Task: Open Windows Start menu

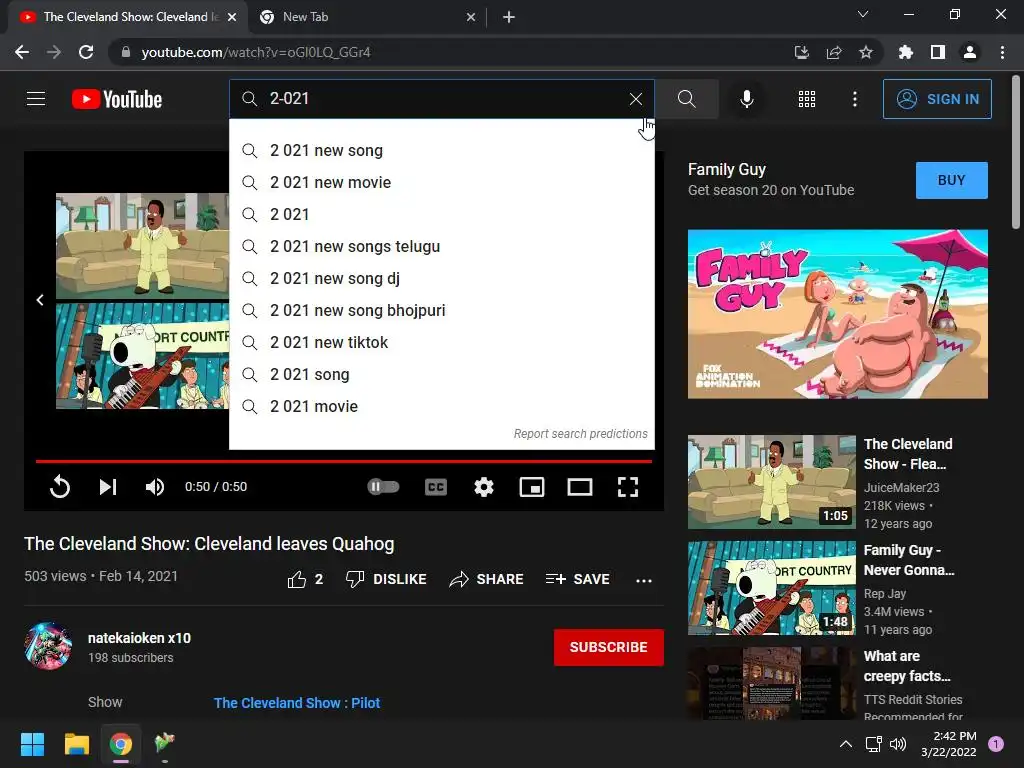Action: [32, 744]
